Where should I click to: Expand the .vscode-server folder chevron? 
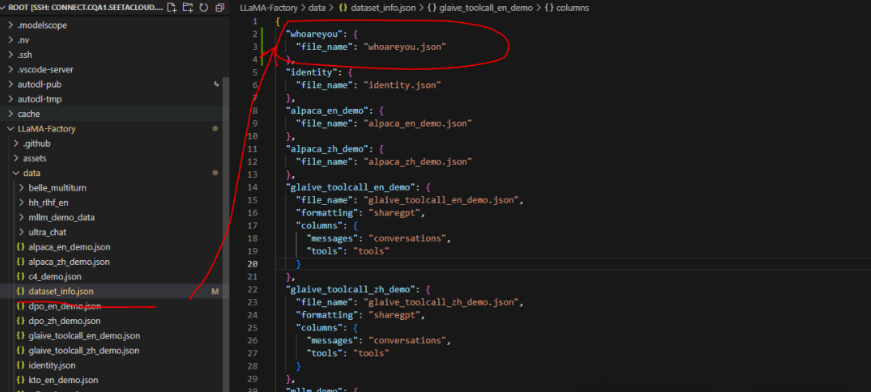click(11, 70)
